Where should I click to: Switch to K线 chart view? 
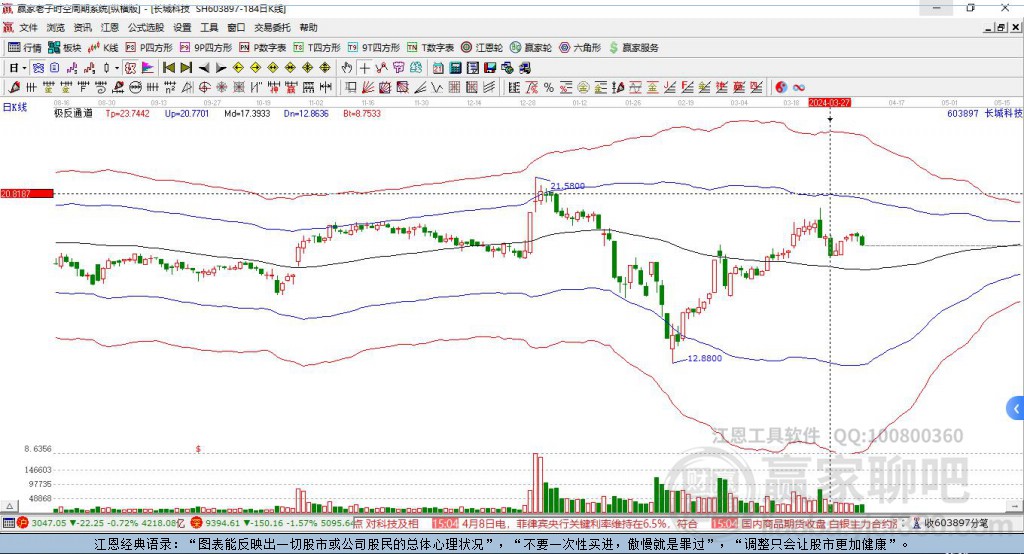coord(104,48)
